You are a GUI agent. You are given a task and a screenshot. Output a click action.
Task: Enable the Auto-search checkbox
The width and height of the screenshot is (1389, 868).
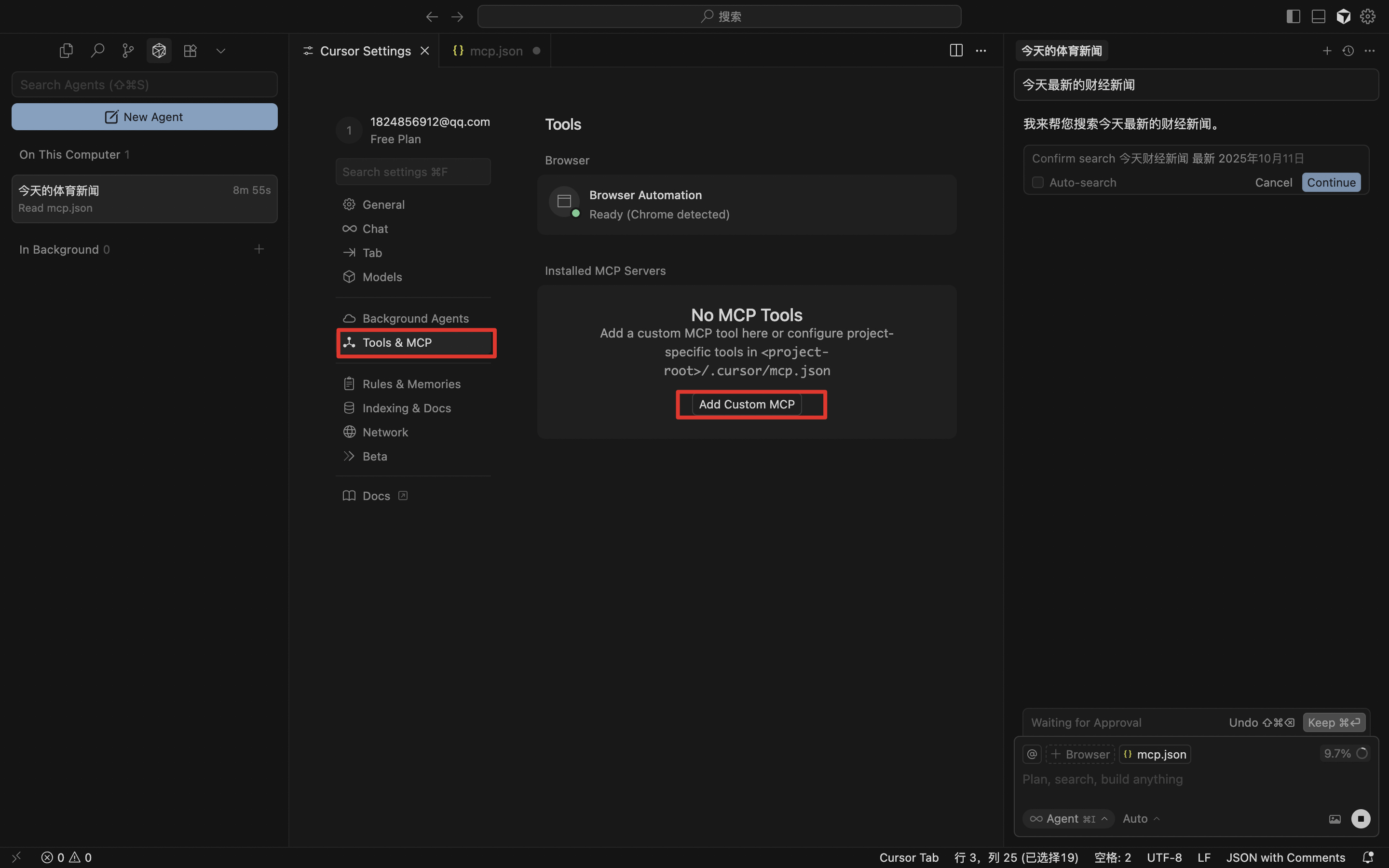(x=1038, y=182)
